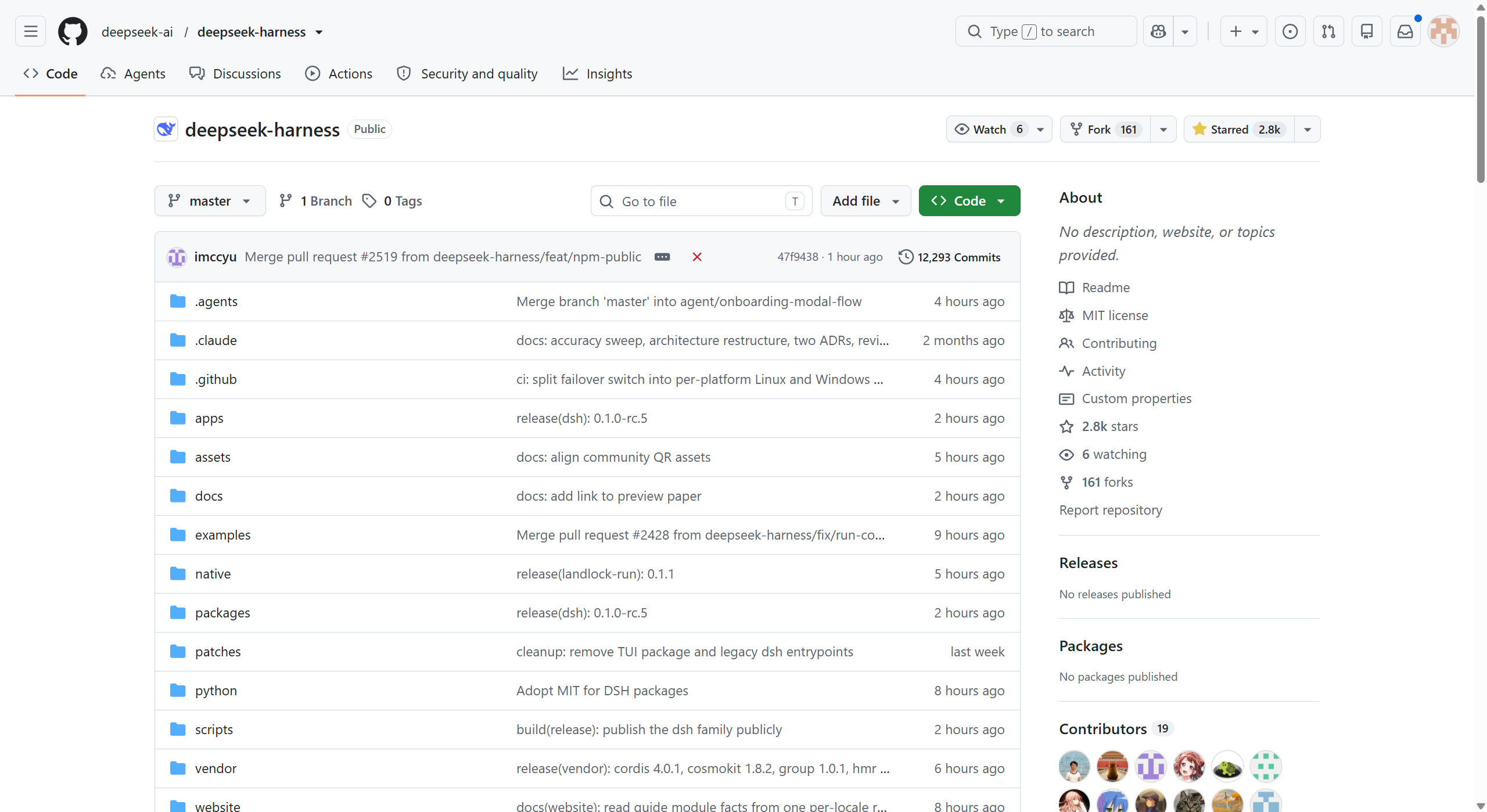Open the patches folder icon
This screenshot has width=1487, height=812.
point(178,652)
